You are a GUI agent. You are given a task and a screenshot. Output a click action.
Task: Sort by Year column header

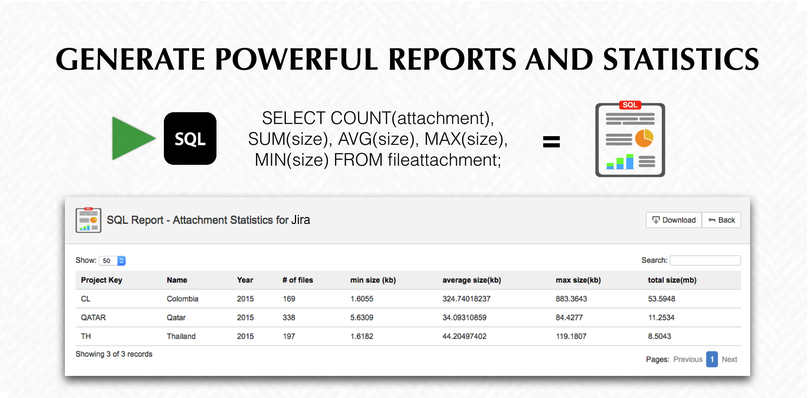(245, 280)
